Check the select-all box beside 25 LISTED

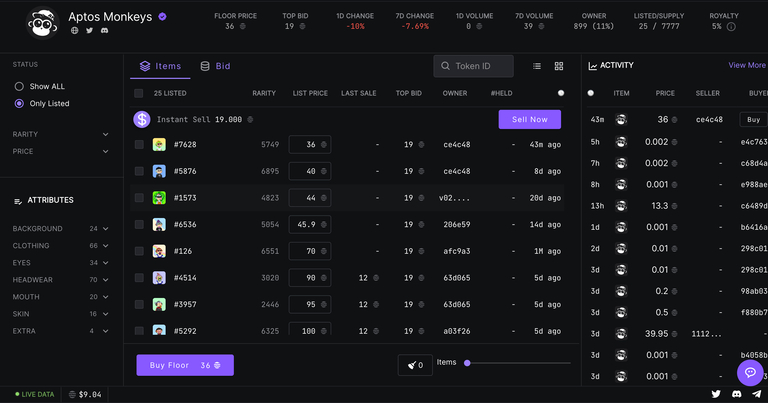coord(139,93)
